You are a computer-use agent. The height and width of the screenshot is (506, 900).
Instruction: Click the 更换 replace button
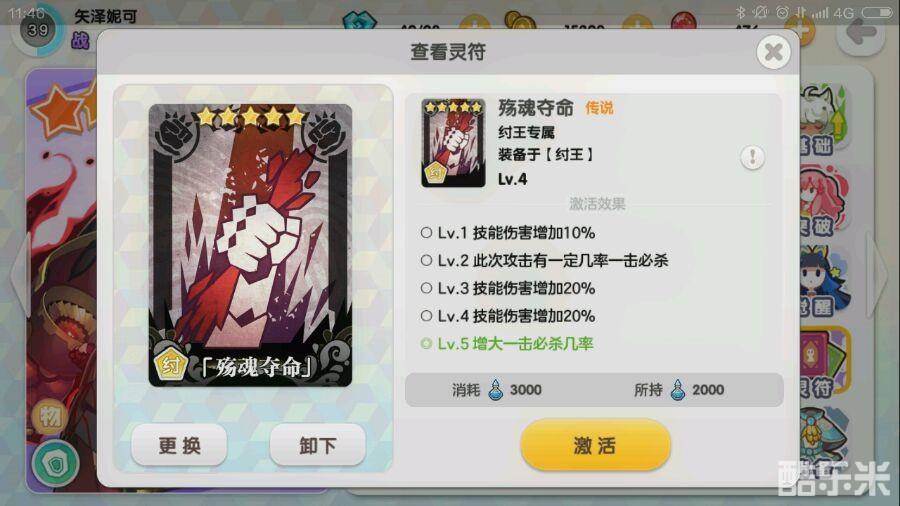(x=179, y=445)
